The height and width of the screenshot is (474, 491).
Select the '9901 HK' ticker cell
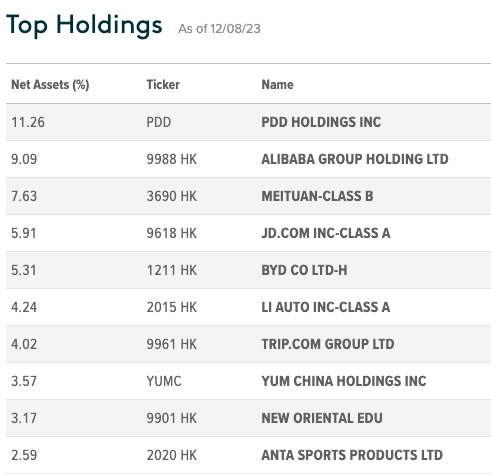(x=172, y=418)
